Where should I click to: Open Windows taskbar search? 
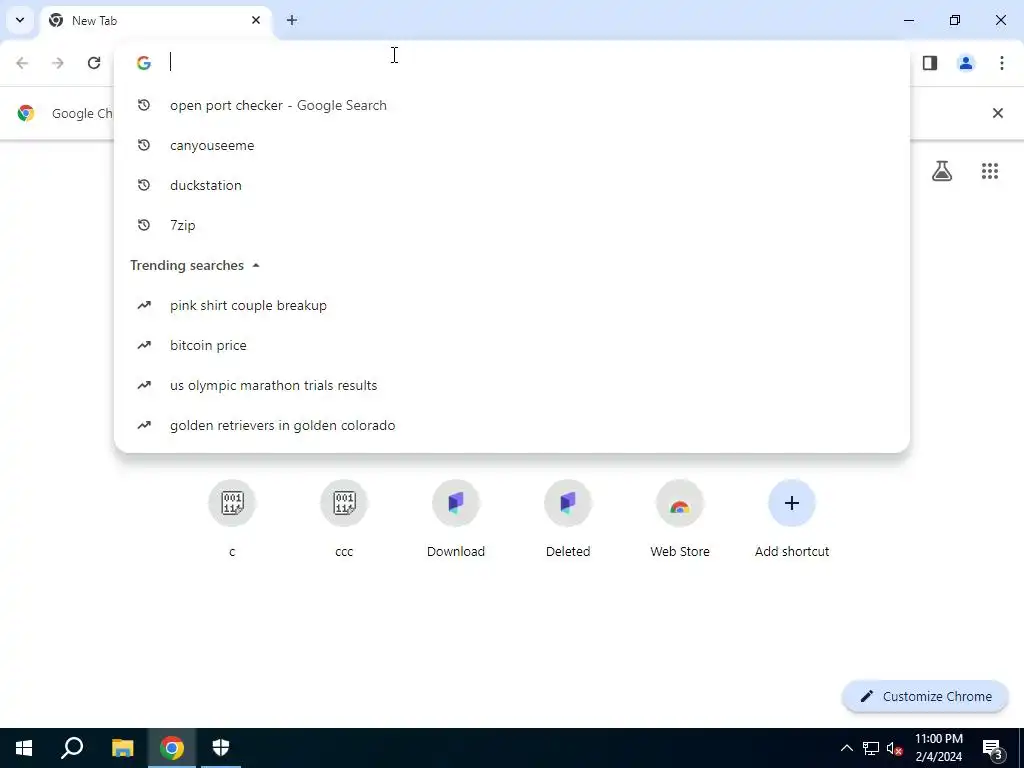click(72, 748)
